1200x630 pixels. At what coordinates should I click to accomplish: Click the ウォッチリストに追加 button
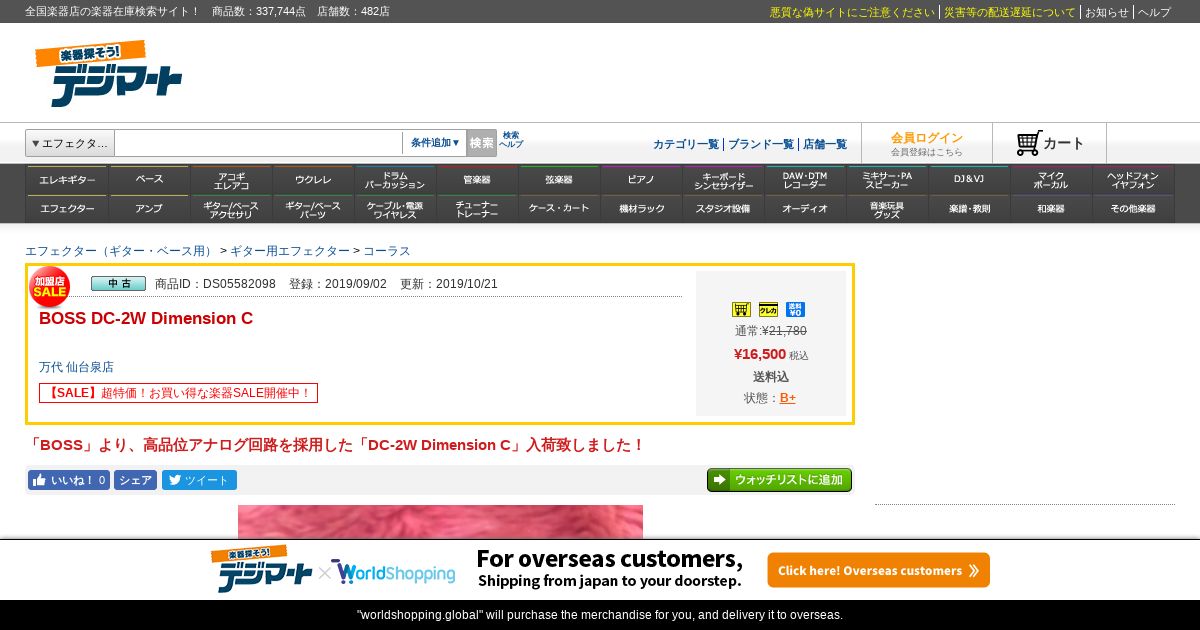coord(779,480)
